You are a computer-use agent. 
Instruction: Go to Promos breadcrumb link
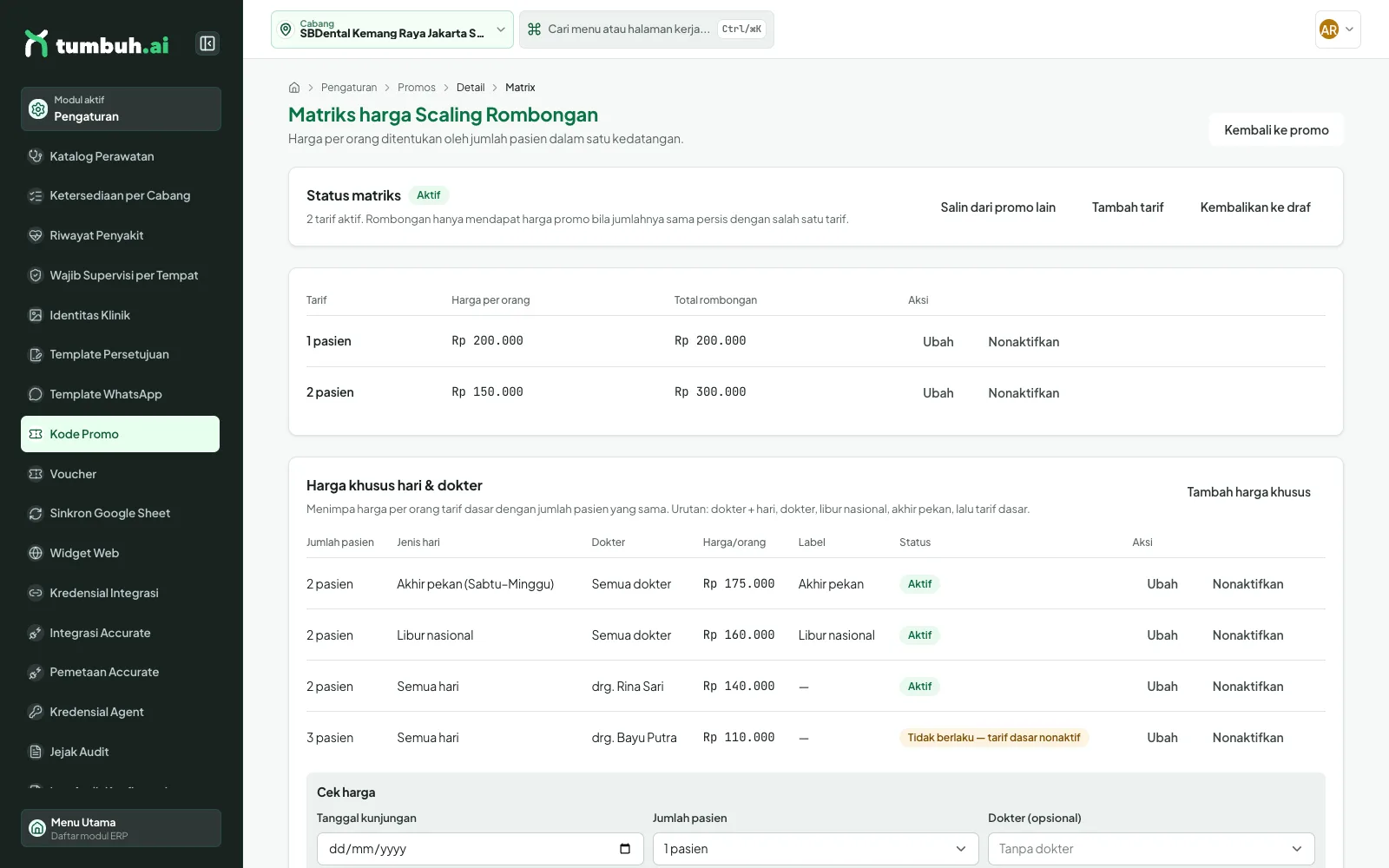(417, 88)
